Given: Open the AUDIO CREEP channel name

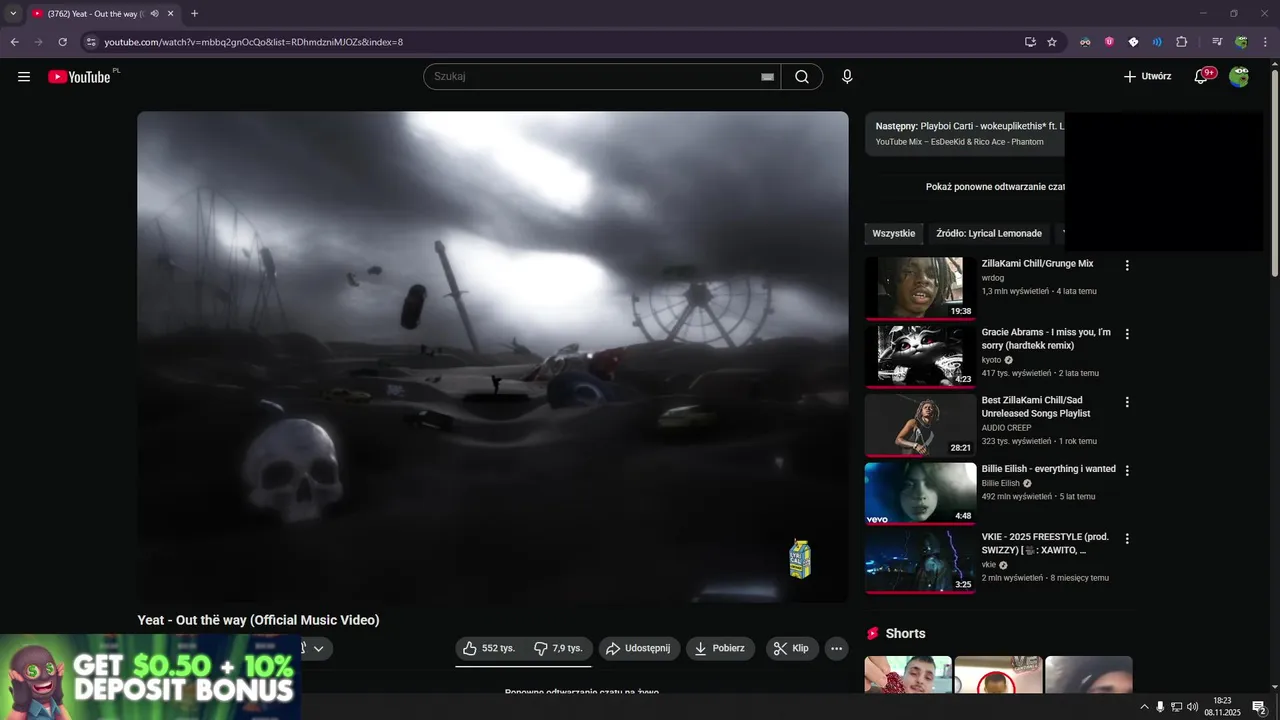Looking at the screenshot, I should [x=1006, y=428].
